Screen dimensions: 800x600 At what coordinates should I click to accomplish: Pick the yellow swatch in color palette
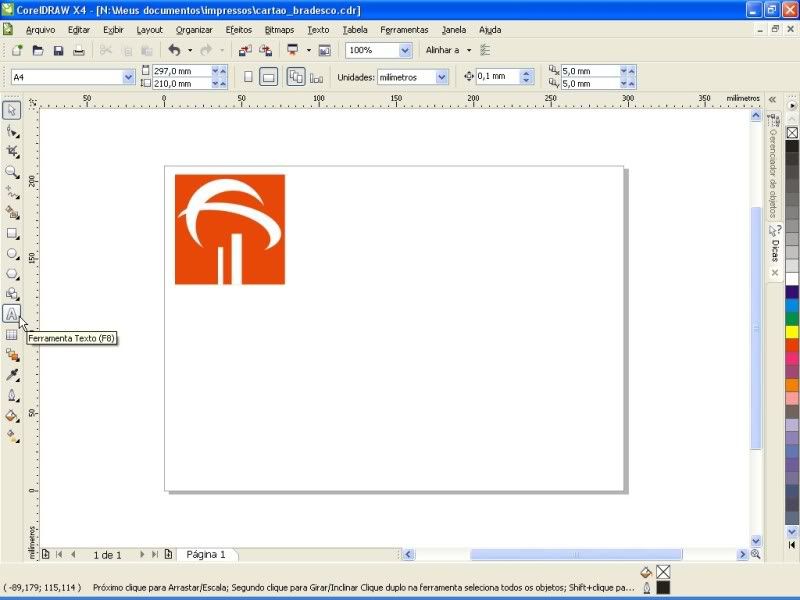[x=792, y=332]
